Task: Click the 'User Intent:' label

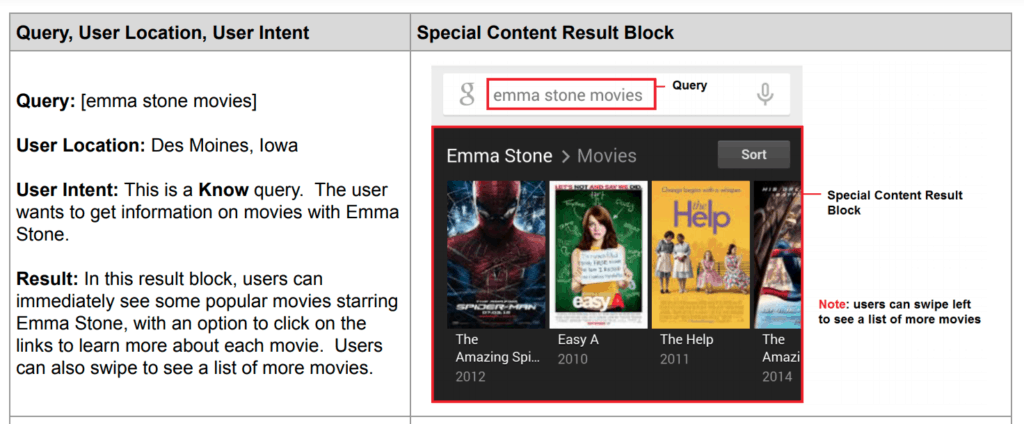Action: (x=67, y=190)
